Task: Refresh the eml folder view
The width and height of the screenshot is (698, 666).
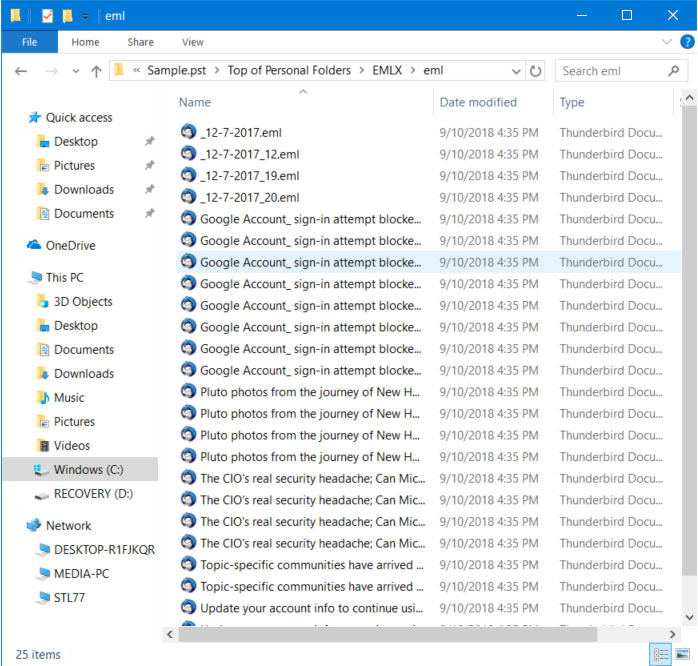Action: (535, 71)
